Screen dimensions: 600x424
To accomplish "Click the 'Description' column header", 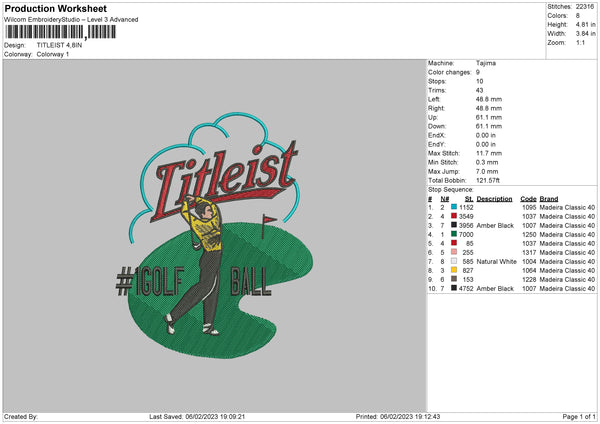I will point(494,199).
